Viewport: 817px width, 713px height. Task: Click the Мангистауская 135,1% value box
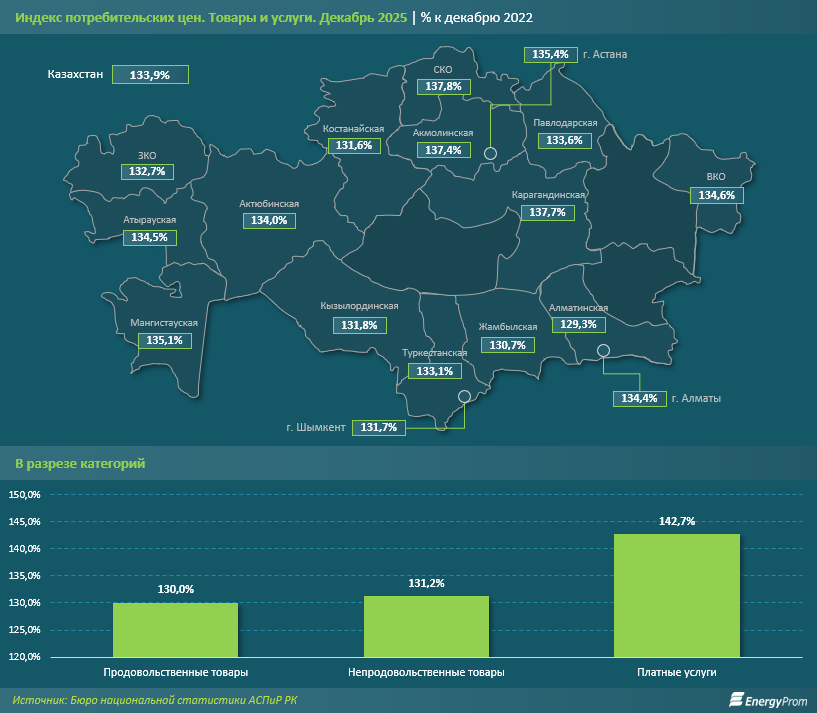tap(164, 341)
